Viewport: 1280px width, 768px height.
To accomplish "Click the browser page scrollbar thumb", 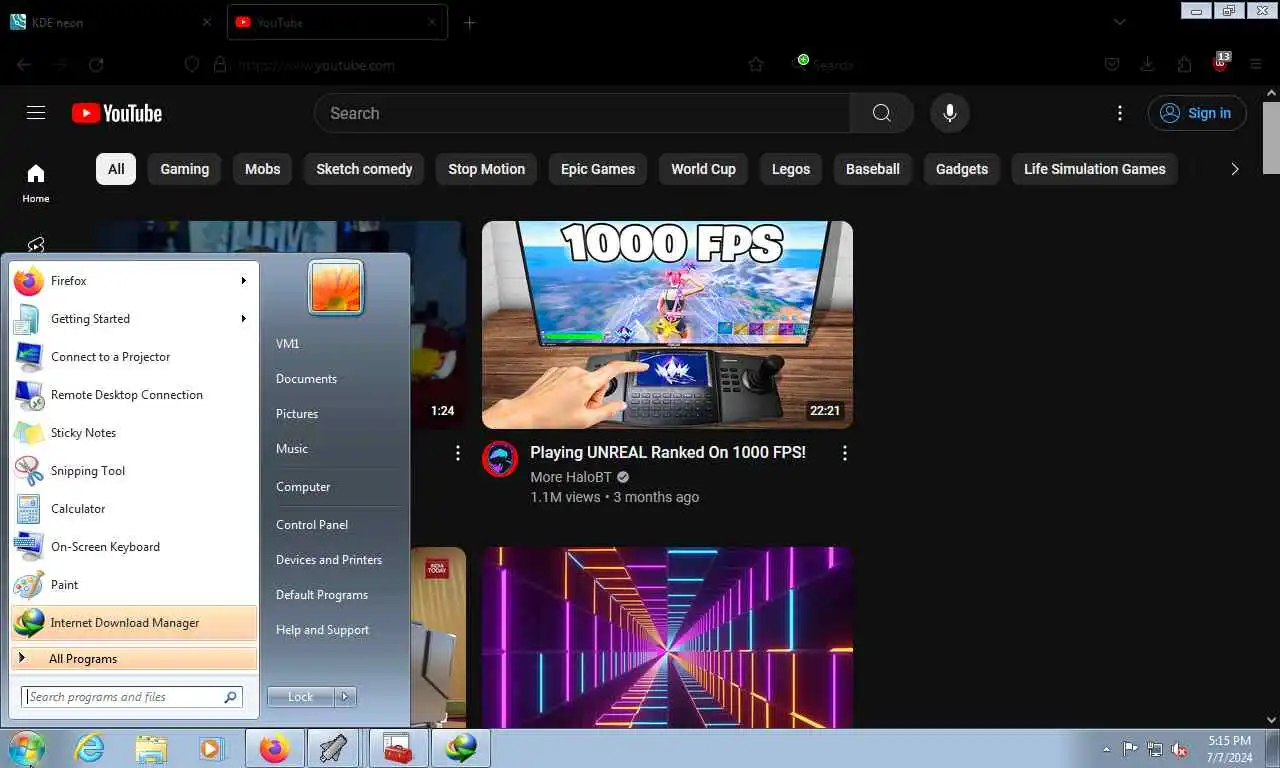I will [1271, 137].
